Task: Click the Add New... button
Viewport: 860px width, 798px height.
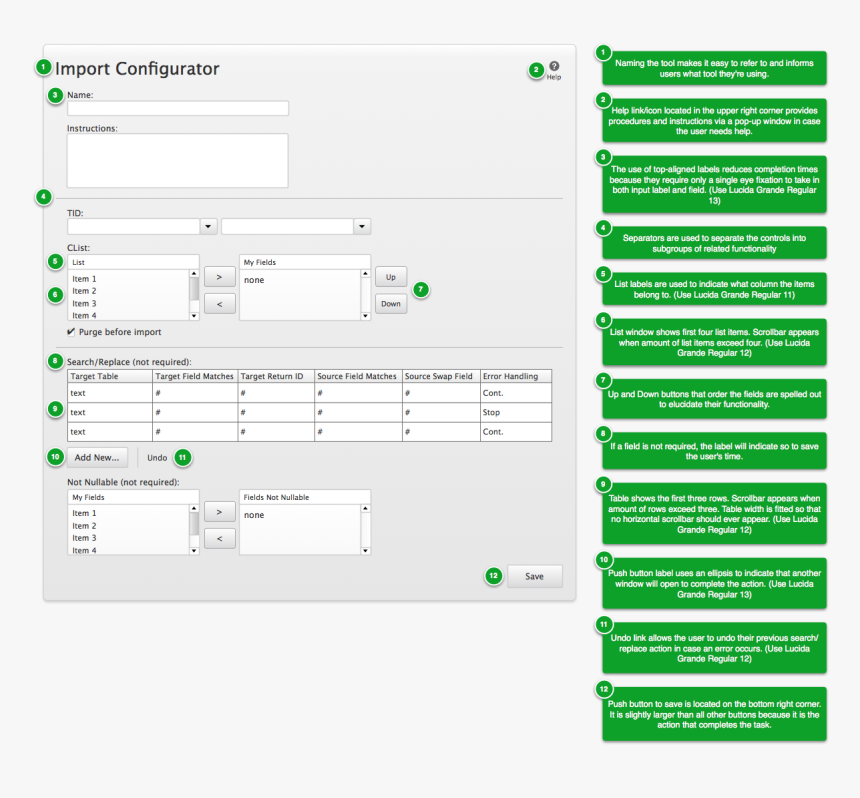Action: (97, 457)
